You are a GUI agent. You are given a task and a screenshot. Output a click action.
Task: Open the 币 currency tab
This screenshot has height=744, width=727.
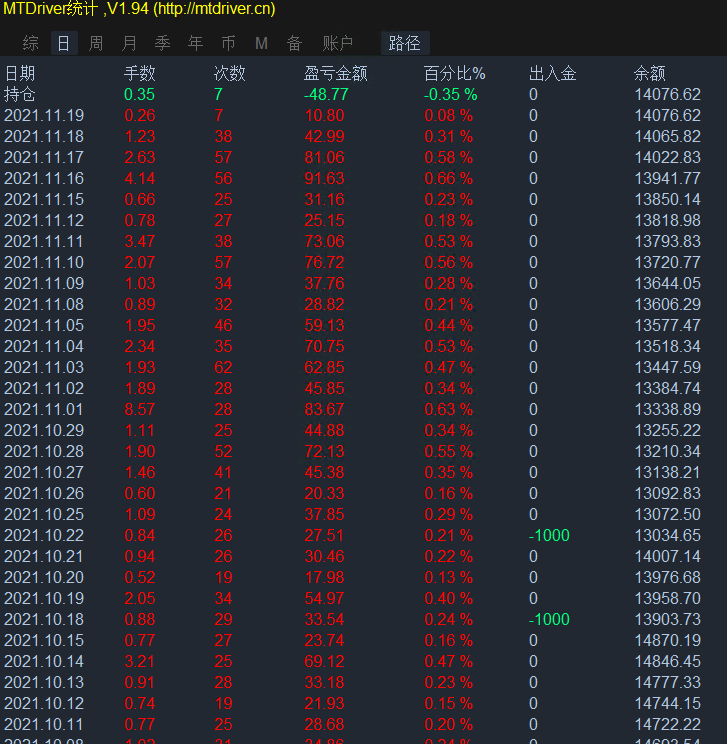pyautogui.click(x=228, y=43)
